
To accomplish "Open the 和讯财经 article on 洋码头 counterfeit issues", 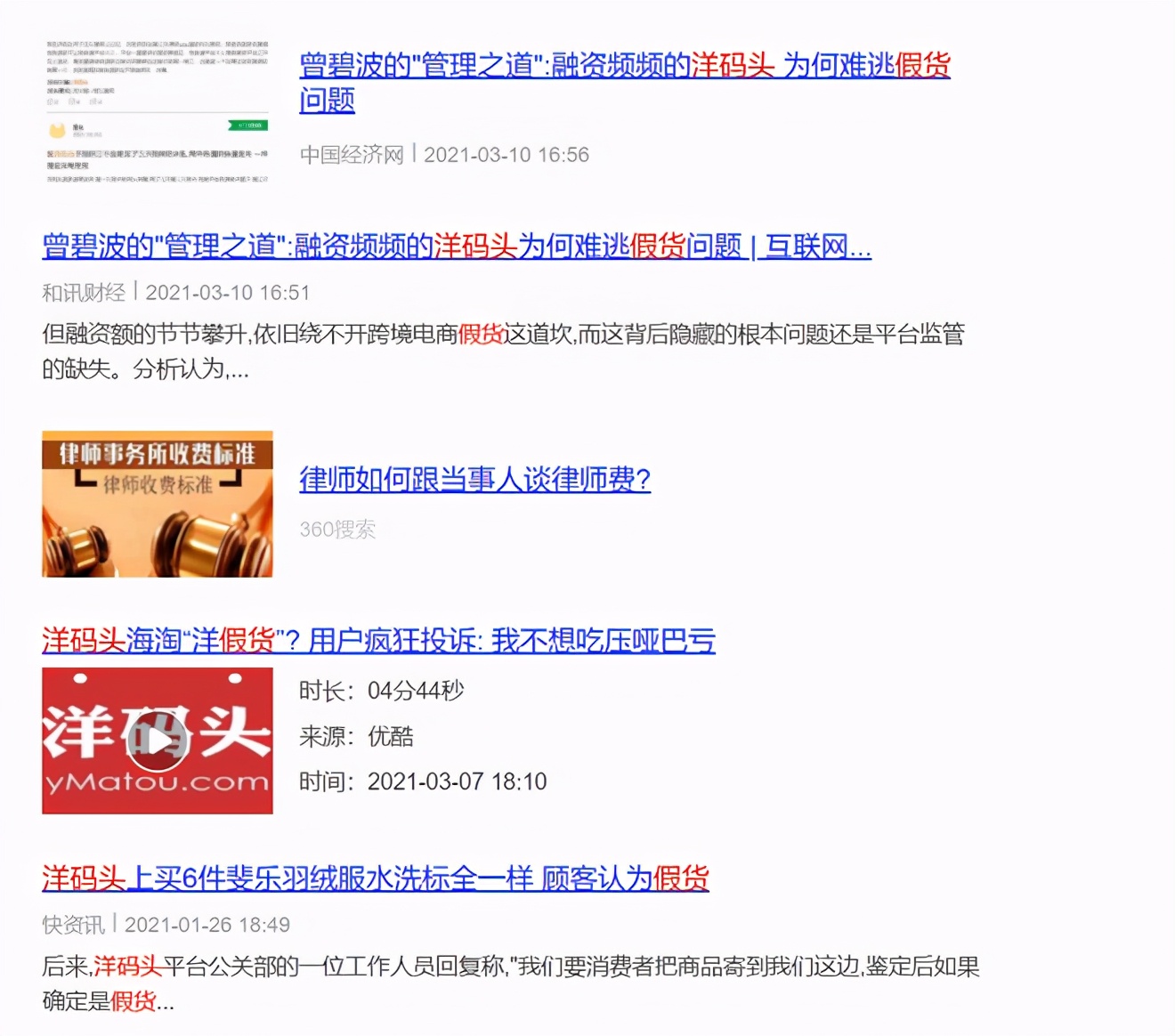I will [456, 249].
